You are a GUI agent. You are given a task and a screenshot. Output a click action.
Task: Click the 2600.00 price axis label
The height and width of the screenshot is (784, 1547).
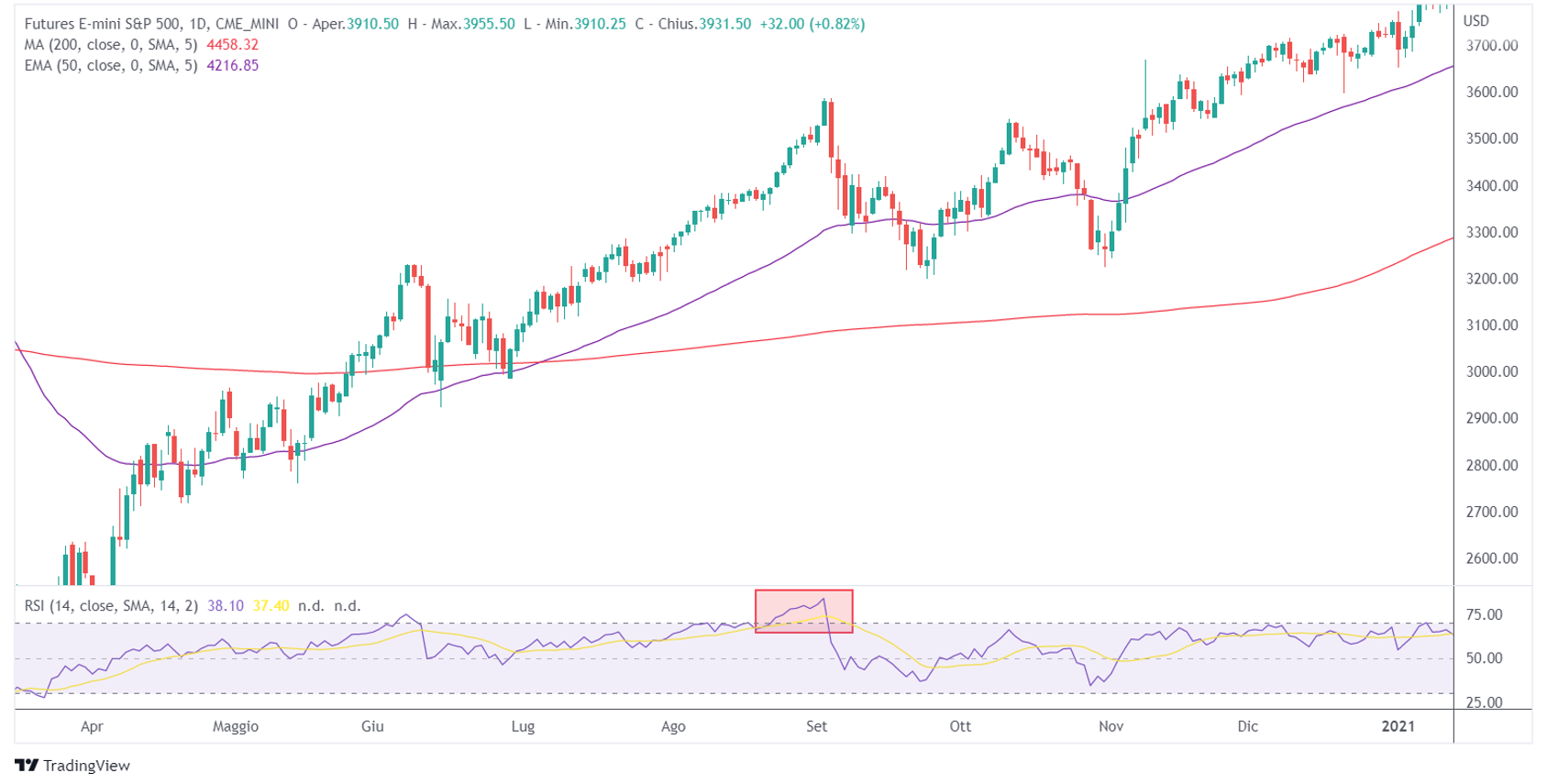point(1492,558)
